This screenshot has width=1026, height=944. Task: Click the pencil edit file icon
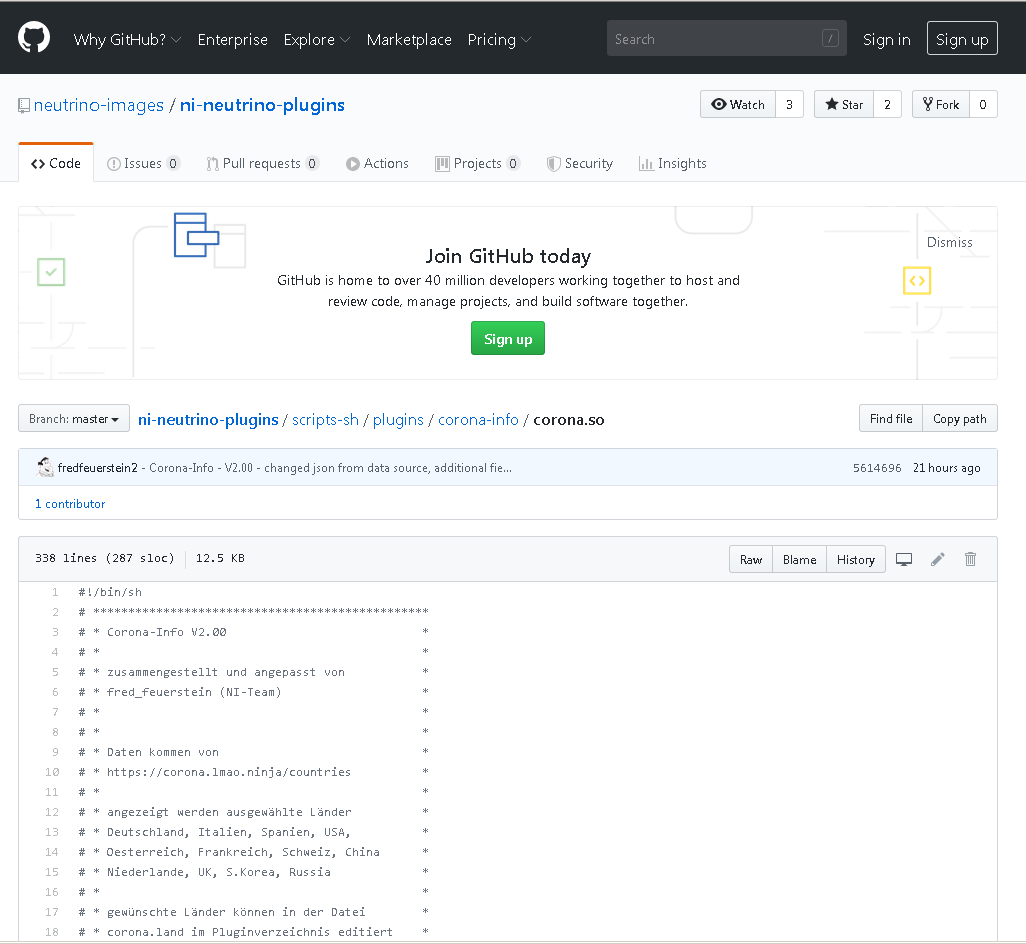coord(937,560)
